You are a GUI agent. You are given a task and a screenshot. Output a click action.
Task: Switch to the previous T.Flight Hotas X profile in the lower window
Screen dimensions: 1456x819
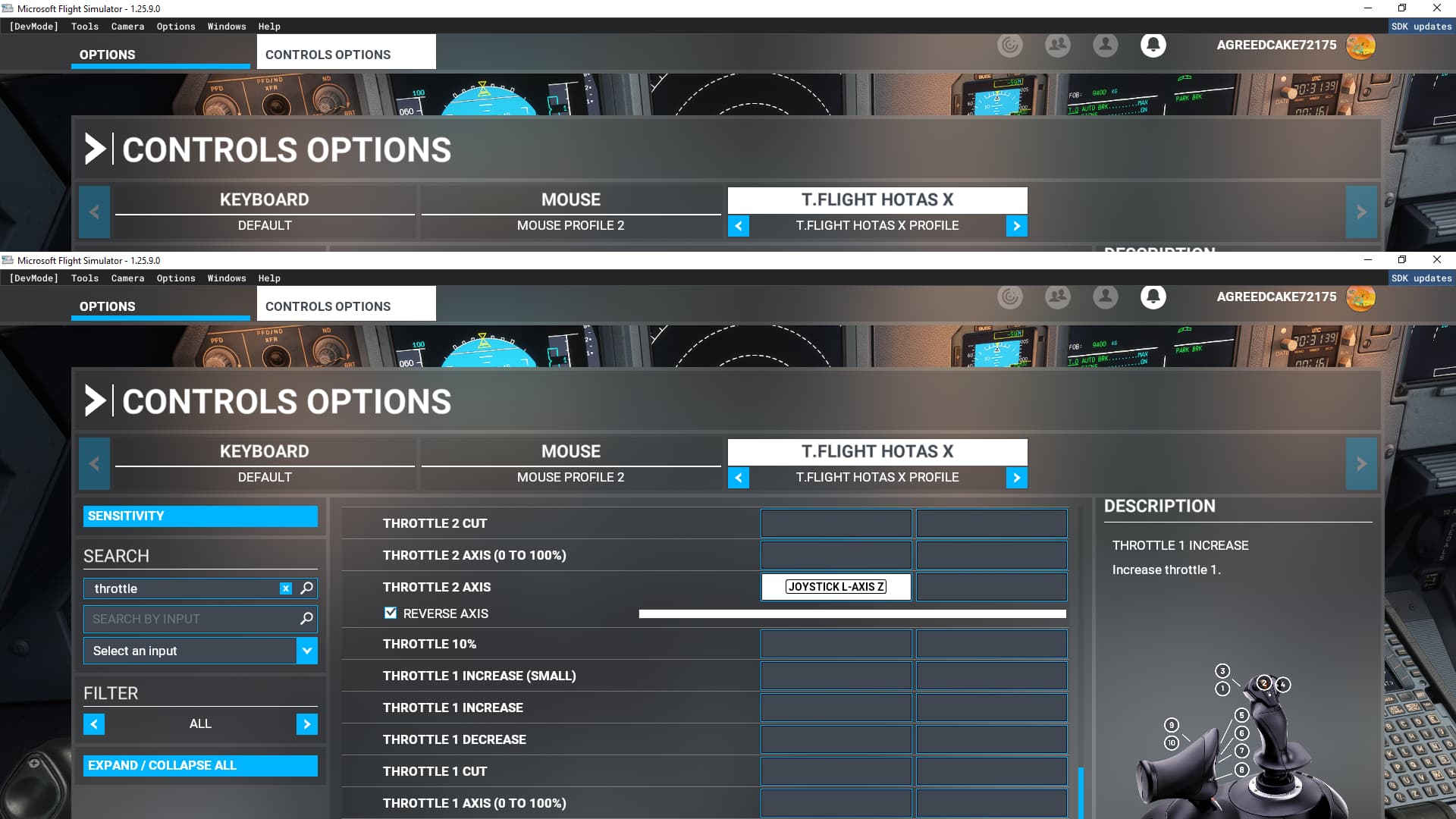click(739, 478)
